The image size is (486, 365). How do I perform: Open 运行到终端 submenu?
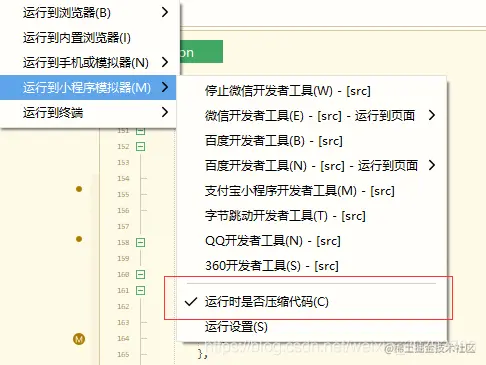click(88, 113)
